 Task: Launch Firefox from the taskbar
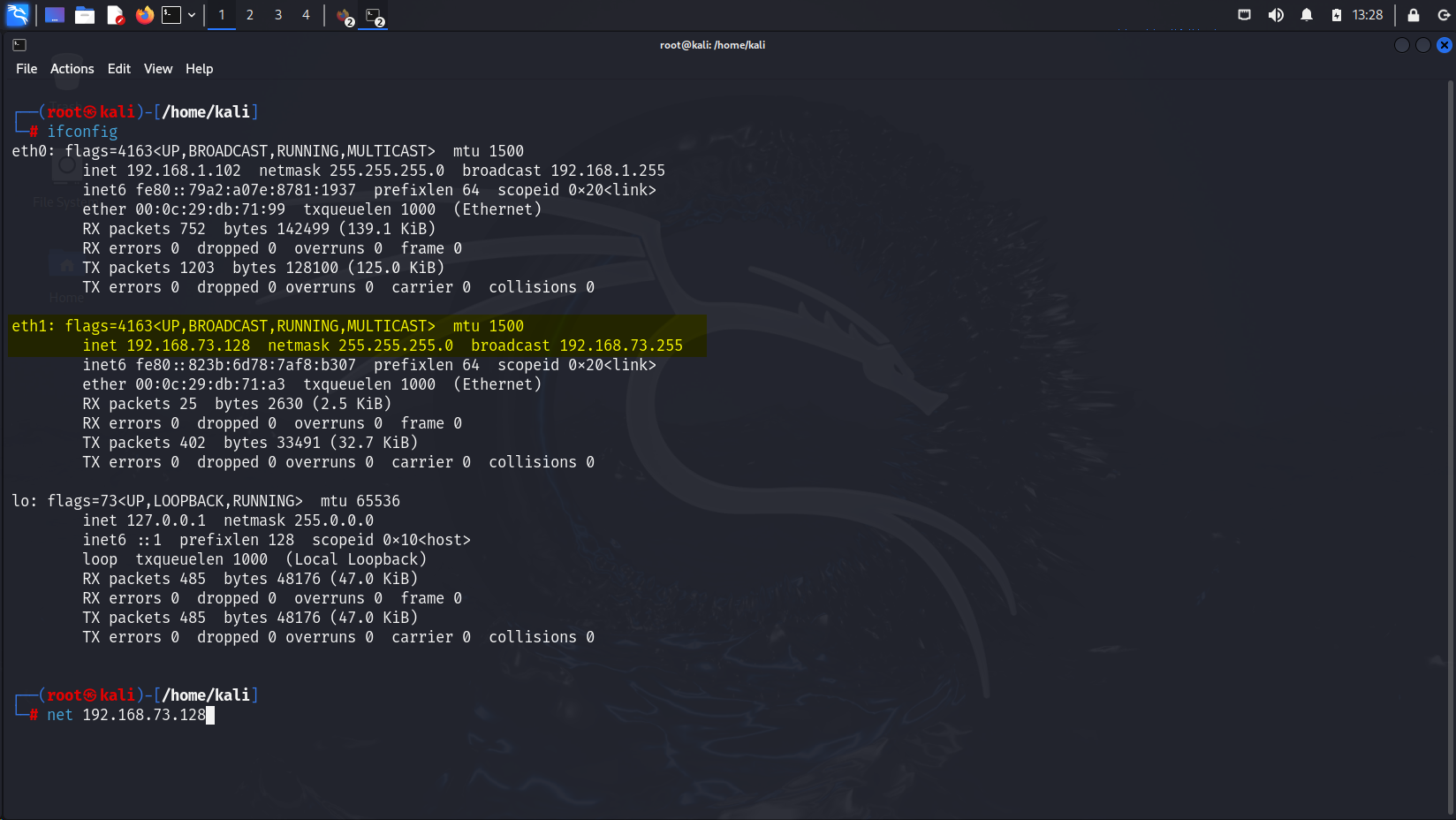[x=144, y=14]
